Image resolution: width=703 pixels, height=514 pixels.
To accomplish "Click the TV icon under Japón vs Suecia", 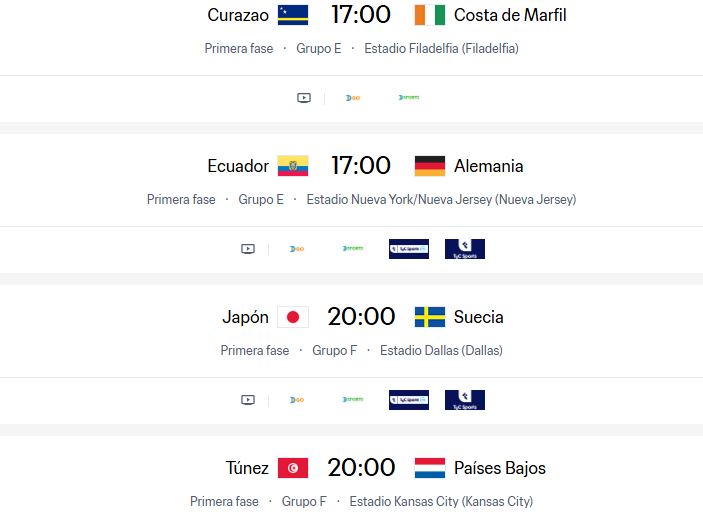I will tap(248, 400).
